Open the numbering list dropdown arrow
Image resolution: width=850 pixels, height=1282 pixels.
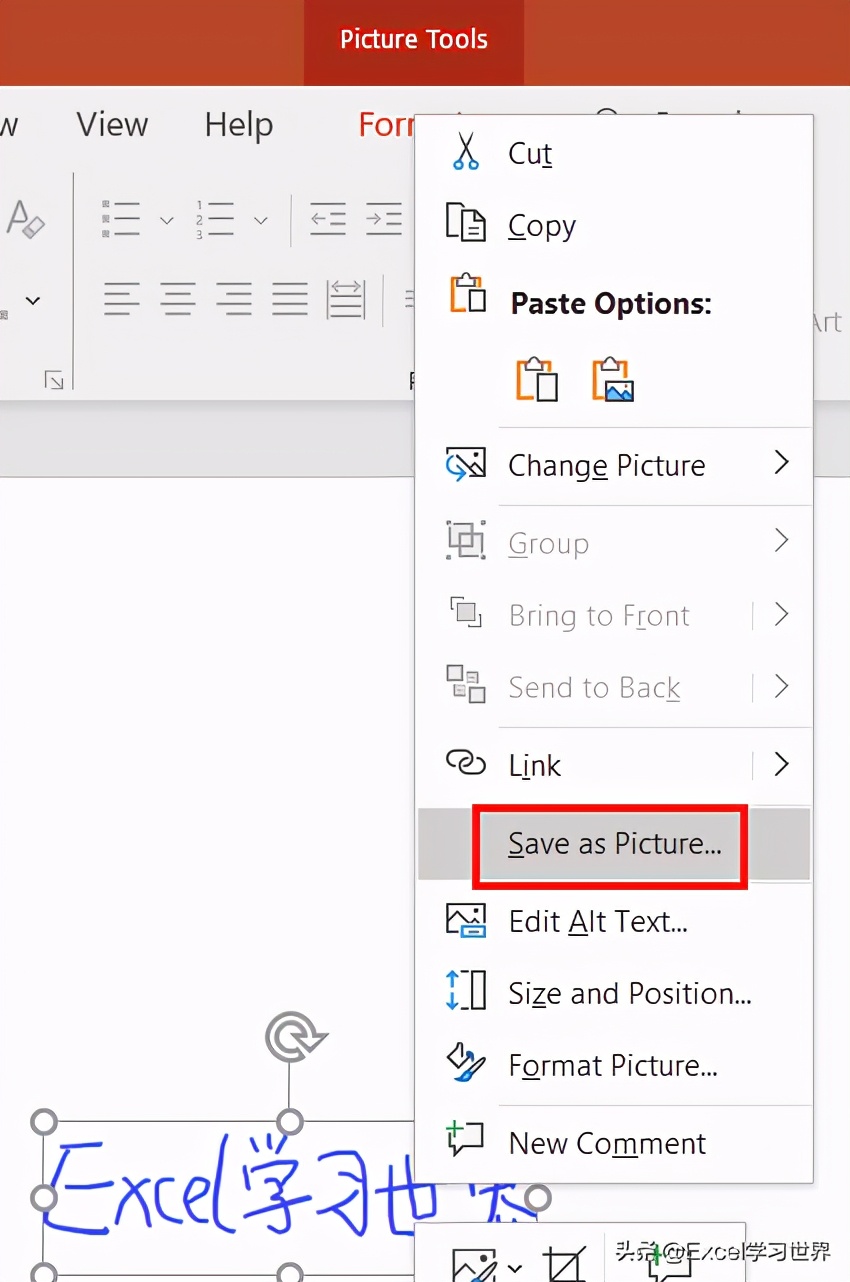260,220
